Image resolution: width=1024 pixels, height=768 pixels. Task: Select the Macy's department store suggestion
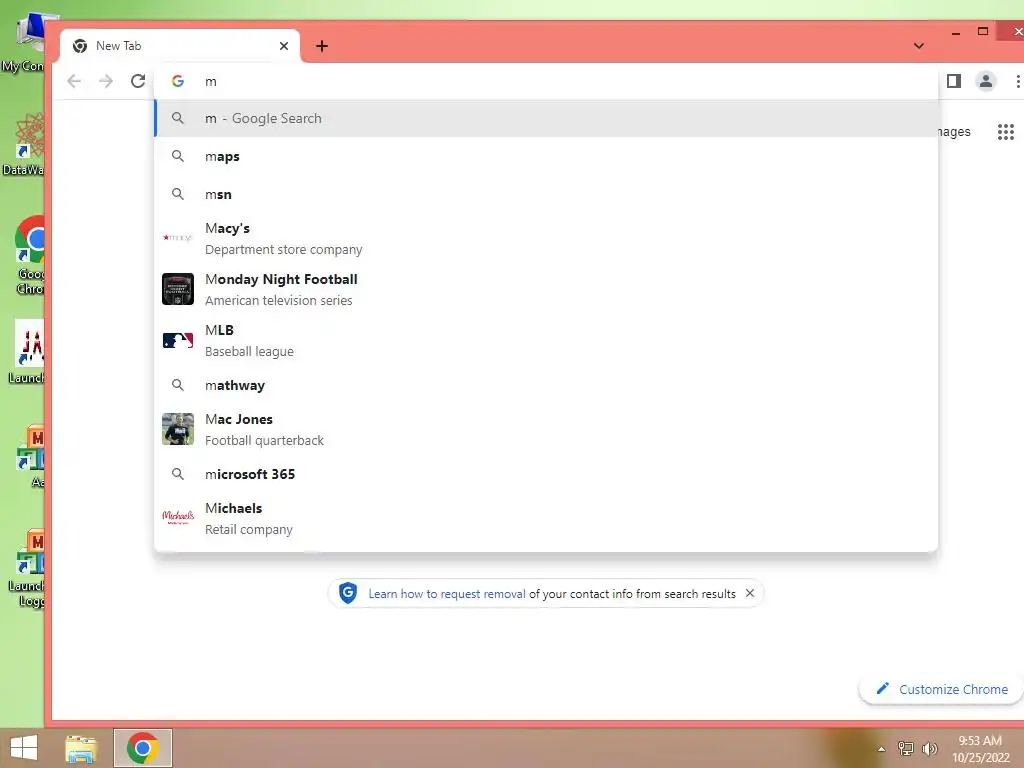pyautogui.click(x=546, y=238)
